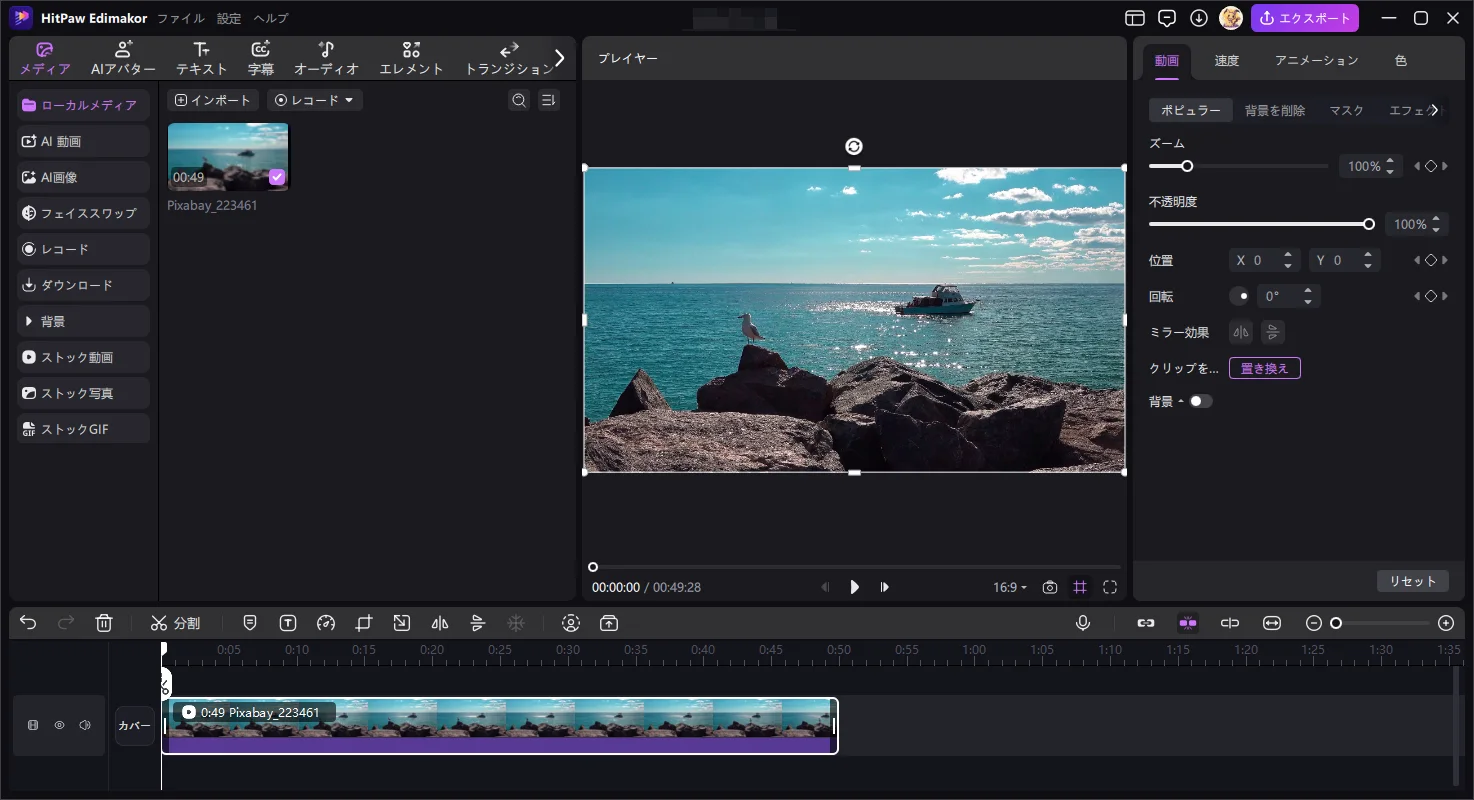The width and height of the screenshot is (1474, 800).
Task: Zoom in the timeline with plus icon
Action: pos(1446,623)
